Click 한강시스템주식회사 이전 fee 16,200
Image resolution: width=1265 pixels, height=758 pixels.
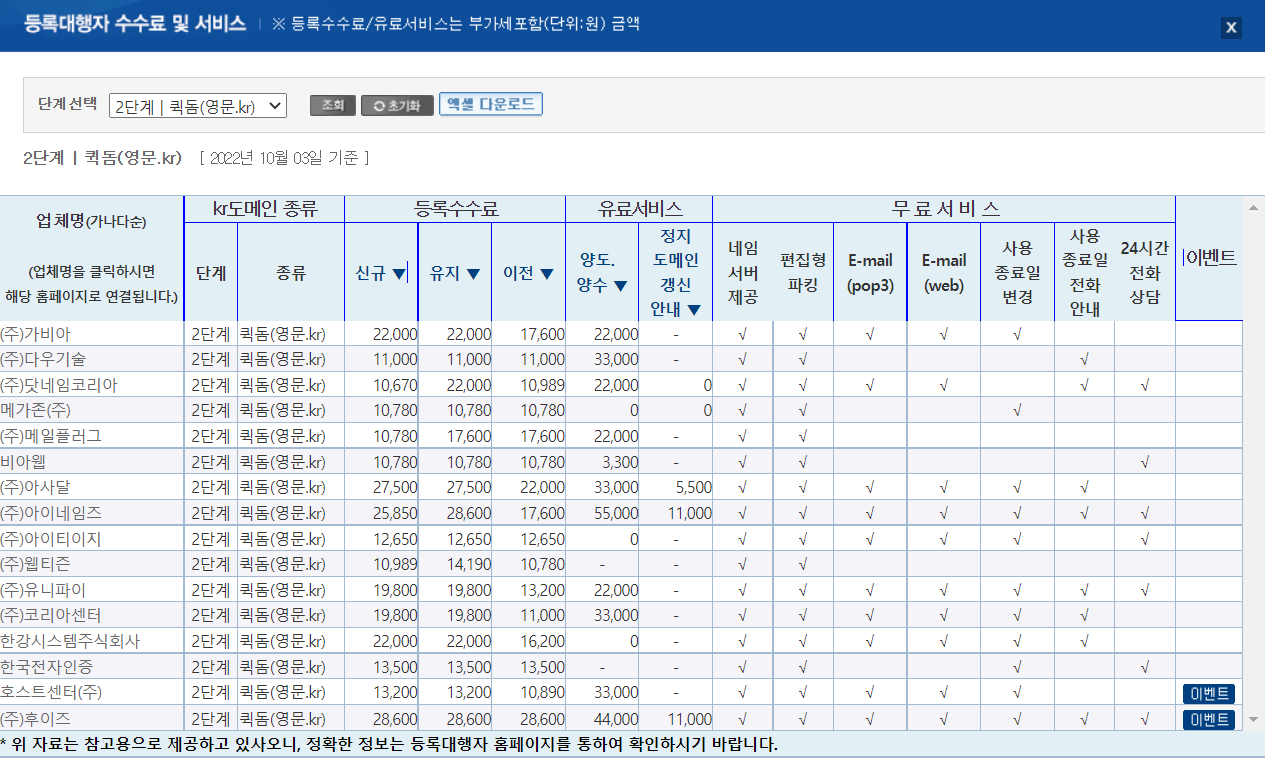tap(542, 641)
